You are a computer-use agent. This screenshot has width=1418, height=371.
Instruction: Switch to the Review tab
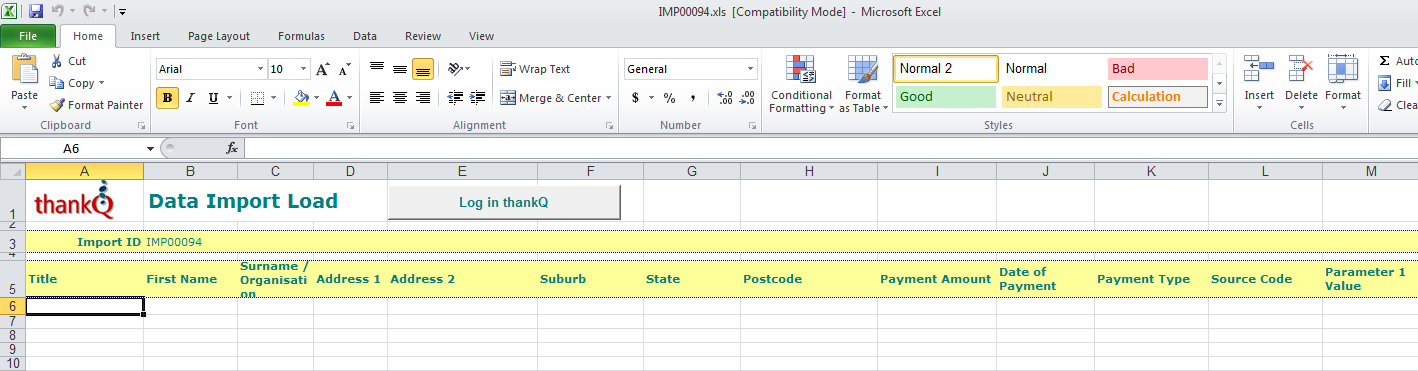[x=423, y=36]
